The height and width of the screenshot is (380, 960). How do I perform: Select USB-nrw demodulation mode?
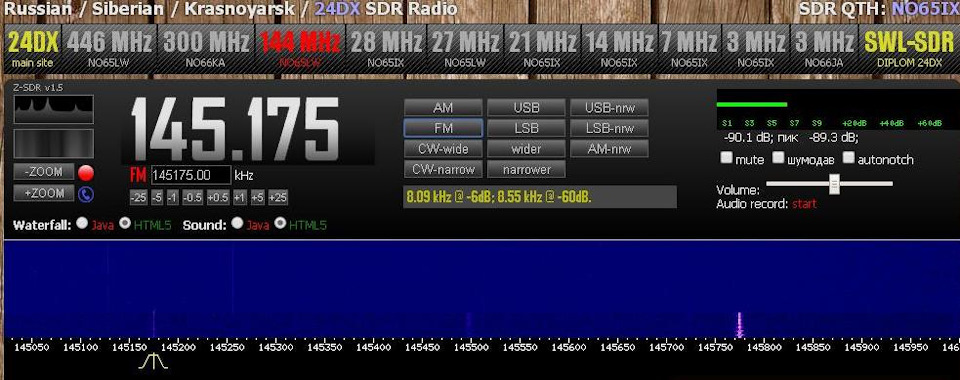(609, 108)
